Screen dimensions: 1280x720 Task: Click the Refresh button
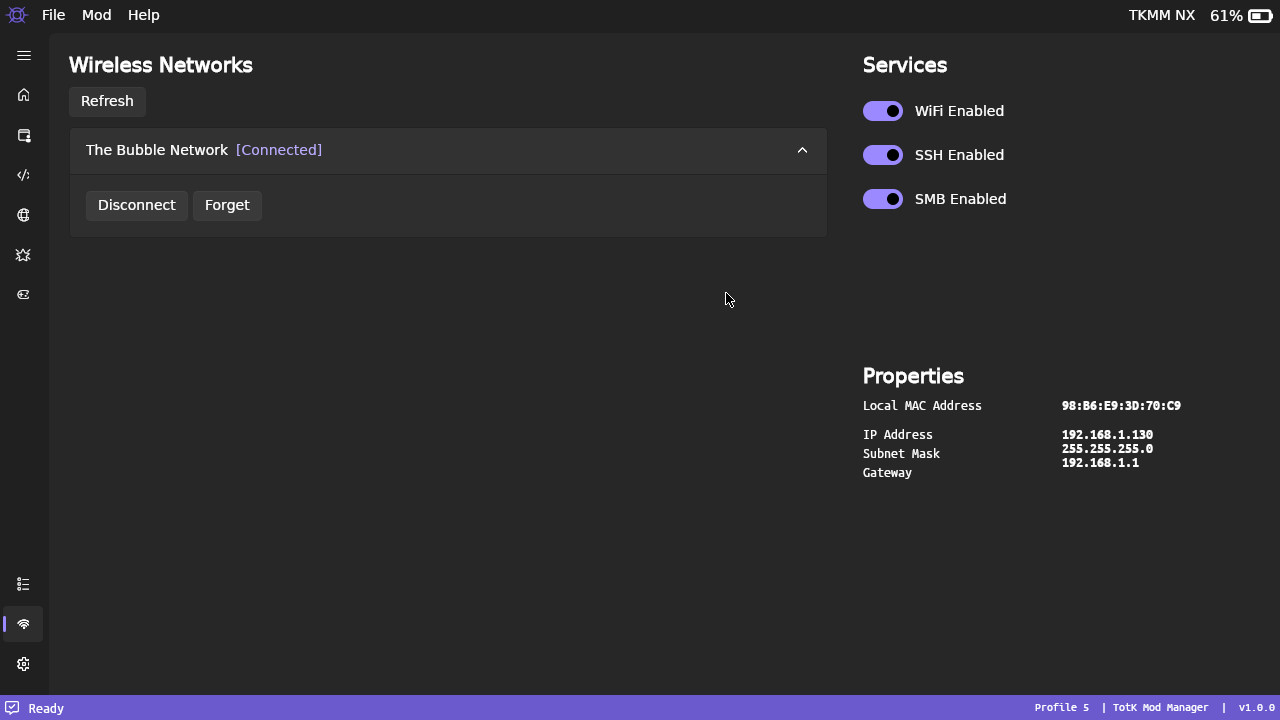pos(107,101)
